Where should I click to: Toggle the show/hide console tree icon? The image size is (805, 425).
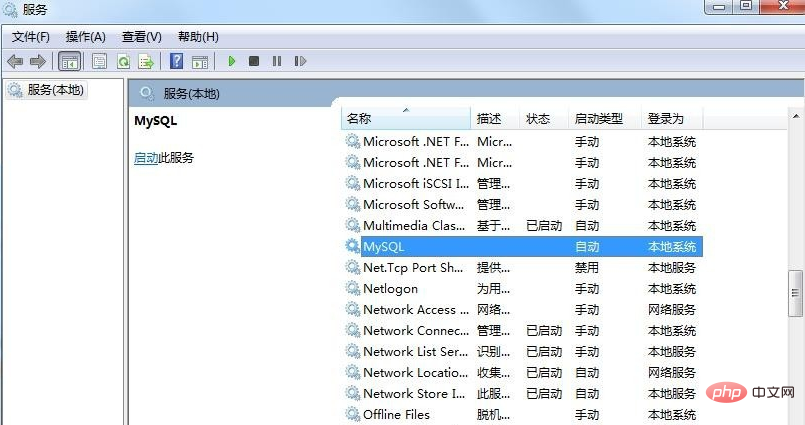(70, 62)
